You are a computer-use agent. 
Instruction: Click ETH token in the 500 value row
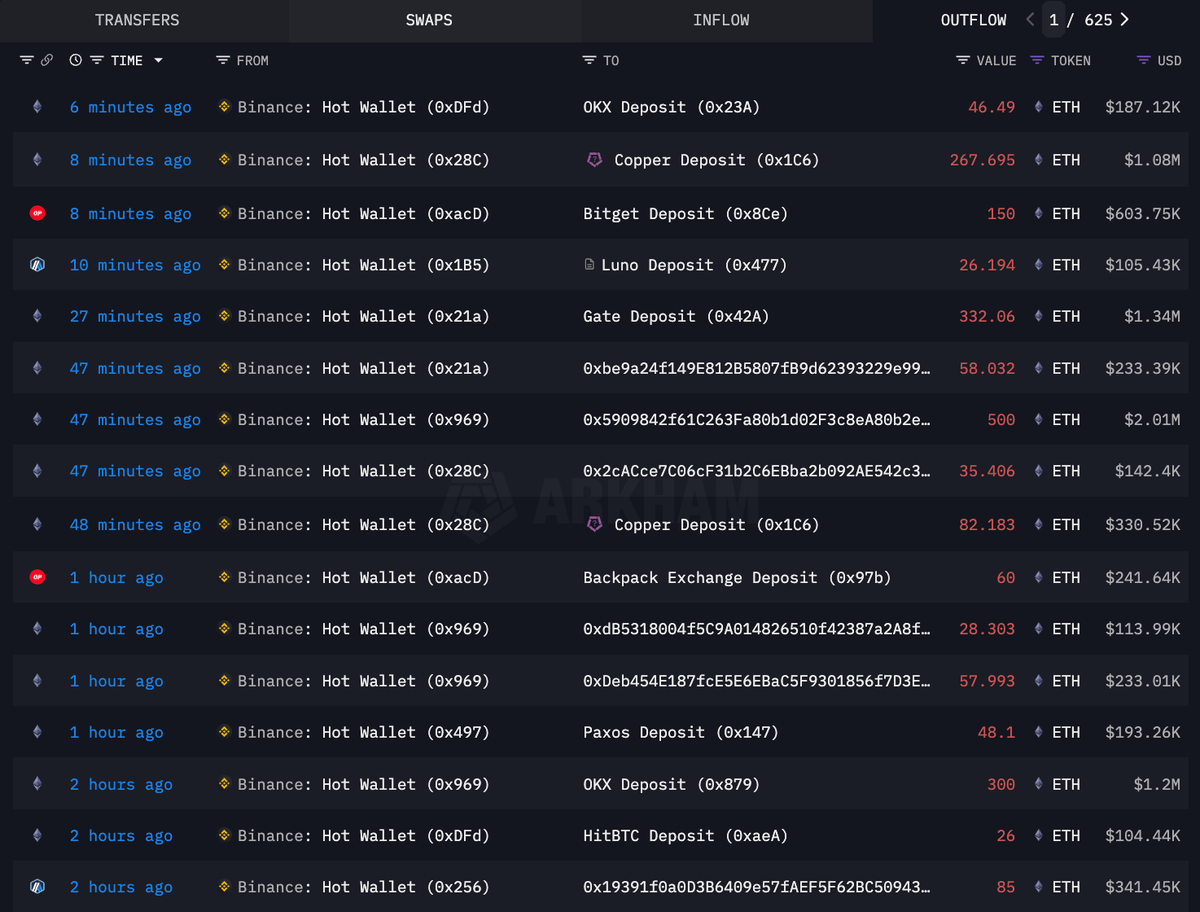(1065, 420)
